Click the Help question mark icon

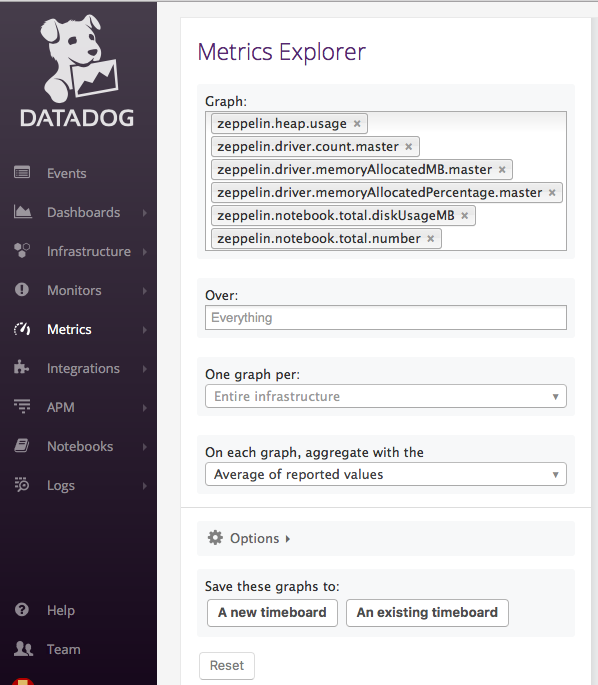point(22,609)
